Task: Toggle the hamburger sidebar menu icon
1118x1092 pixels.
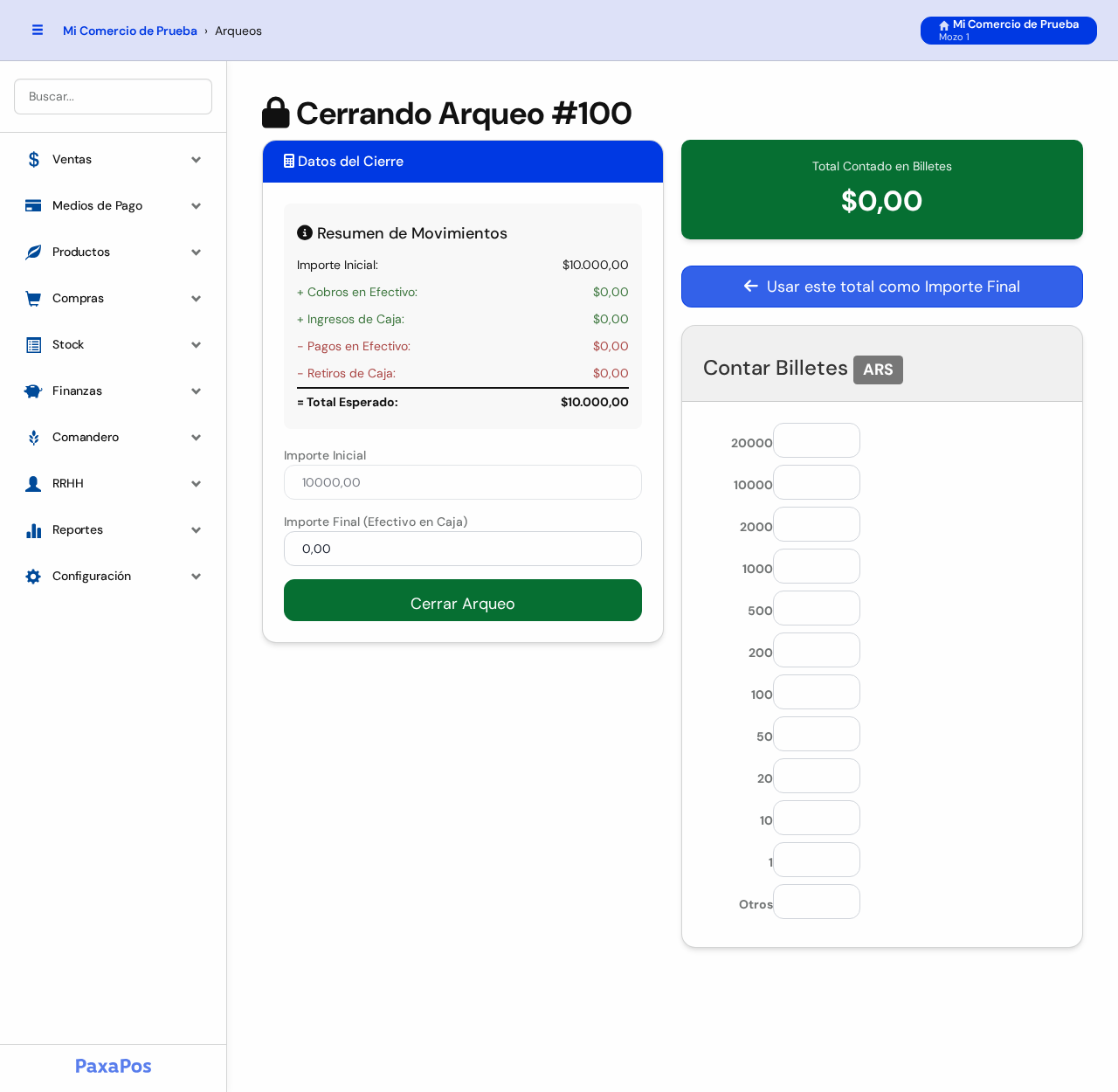Action: 38,30
